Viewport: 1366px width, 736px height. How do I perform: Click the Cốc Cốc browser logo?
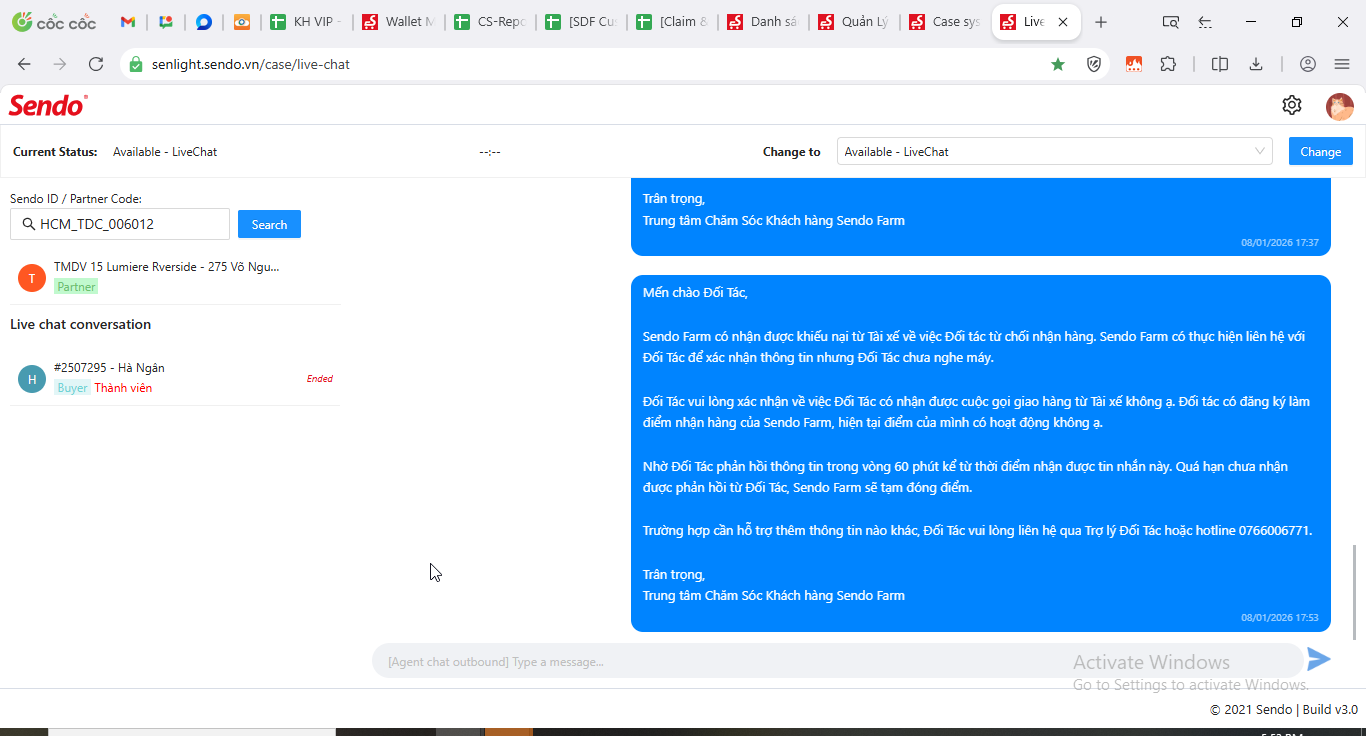click(x=54, y=22)
